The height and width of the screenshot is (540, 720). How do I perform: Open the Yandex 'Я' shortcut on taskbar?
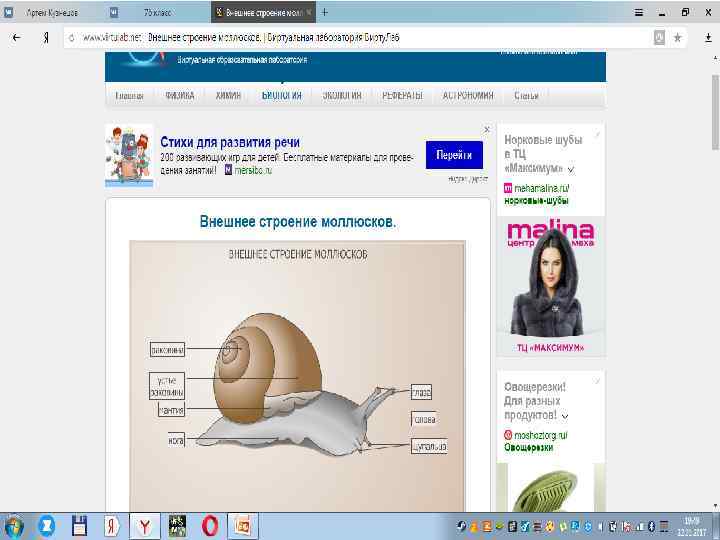click(x=111, y=526)
